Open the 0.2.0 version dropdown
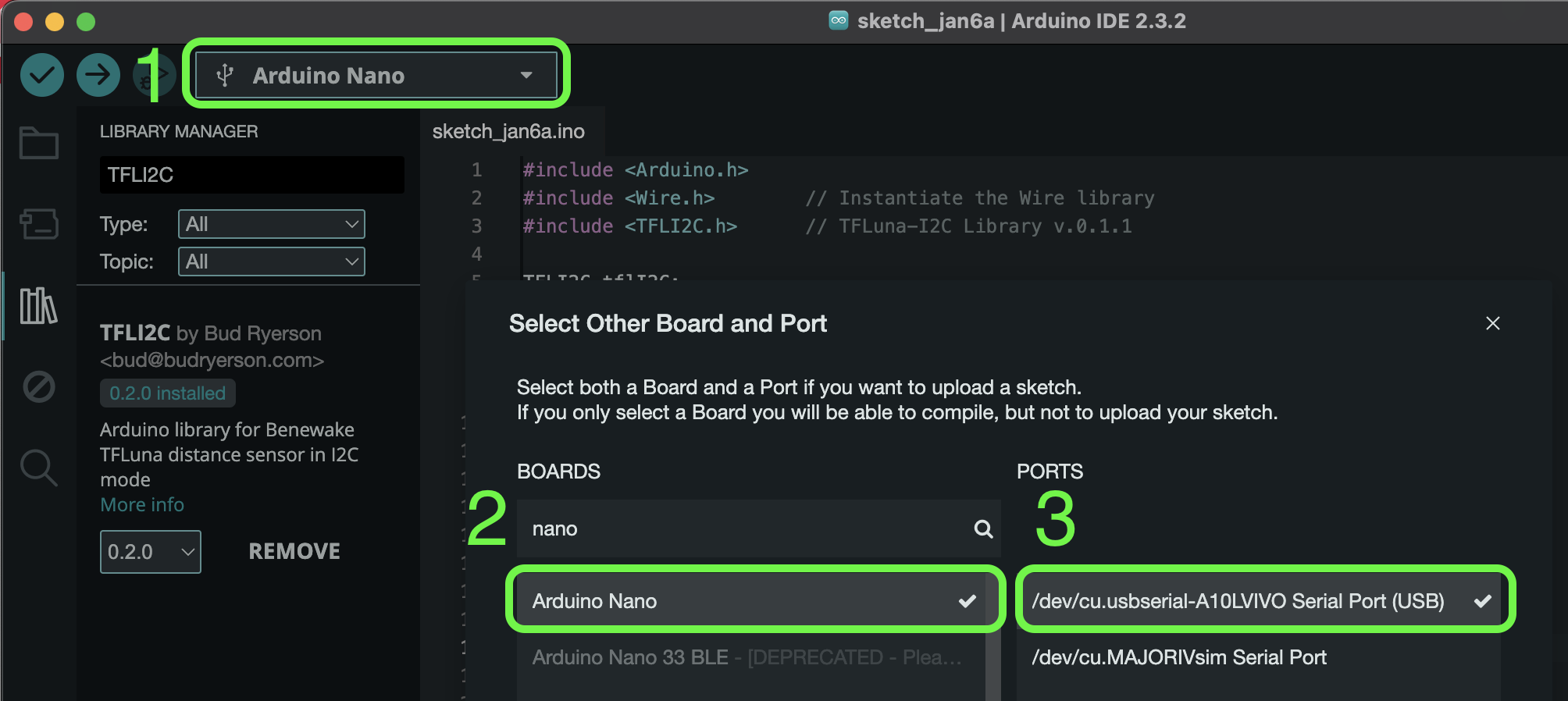Viewport: 1568px width, 701px height. (x=150, y=552)
